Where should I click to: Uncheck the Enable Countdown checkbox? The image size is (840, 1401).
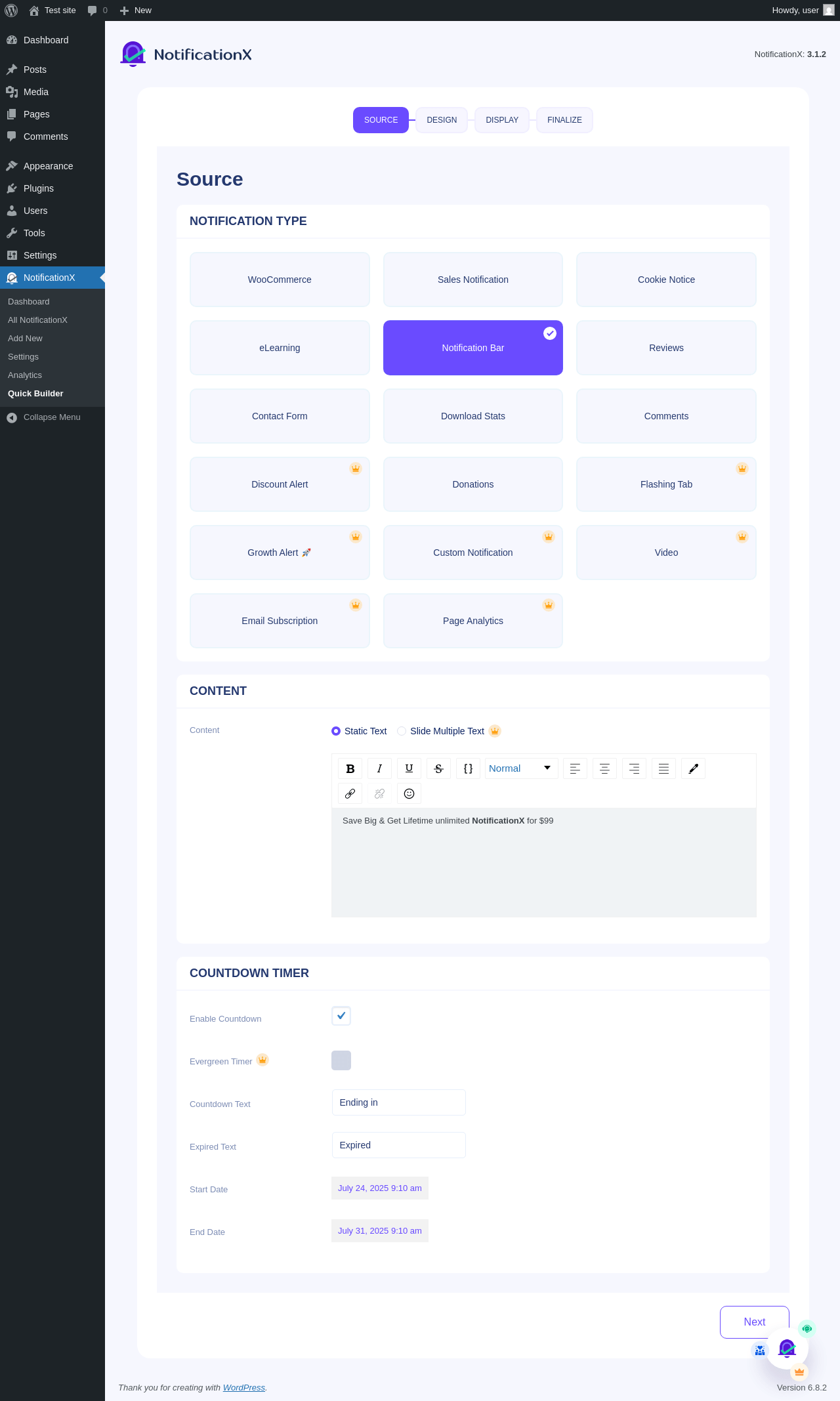click(x=341, y=1016)
